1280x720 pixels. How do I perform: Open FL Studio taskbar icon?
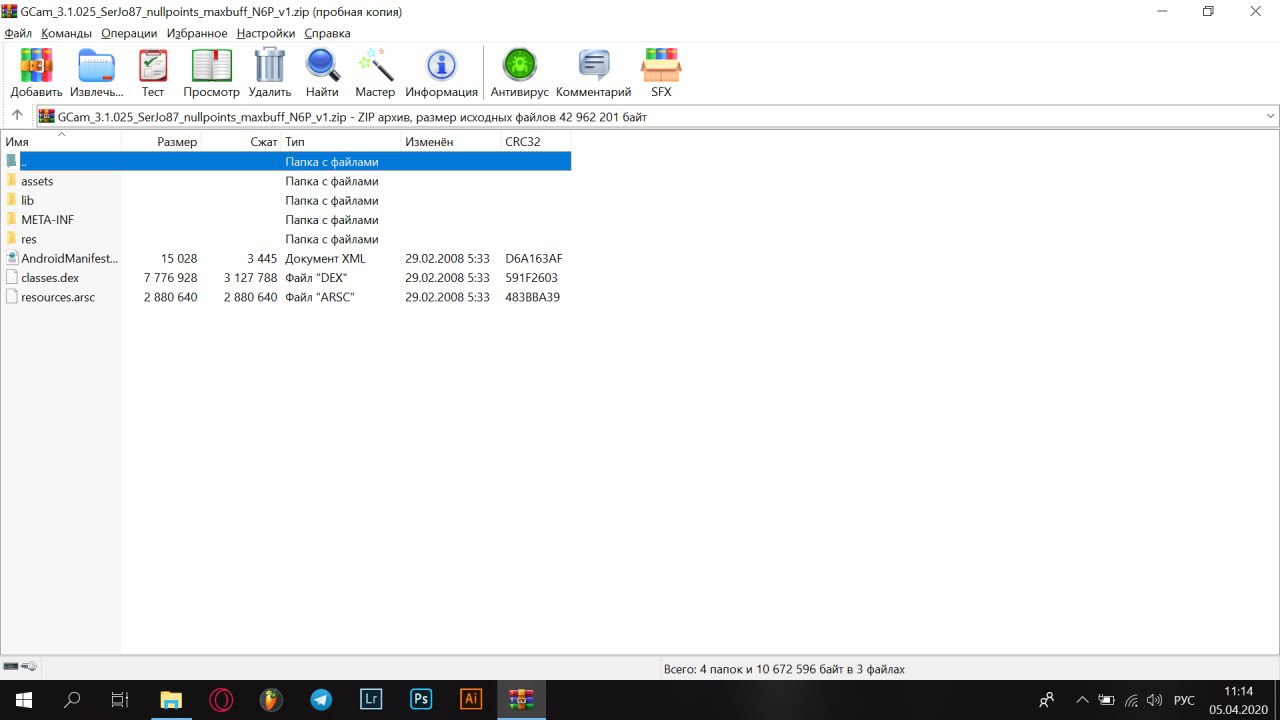(x=271, y=700)
